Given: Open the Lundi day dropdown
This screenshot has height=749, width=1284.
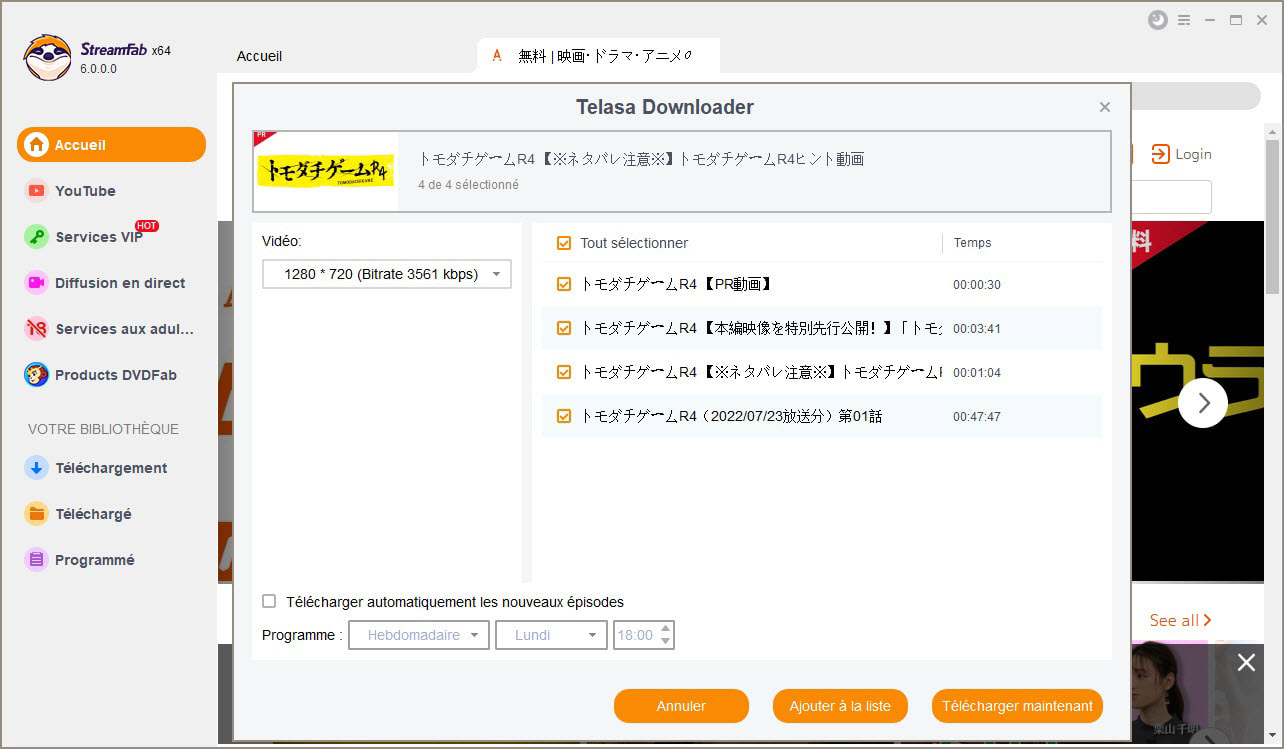Looking at the screenshot, I should [552, 635].
